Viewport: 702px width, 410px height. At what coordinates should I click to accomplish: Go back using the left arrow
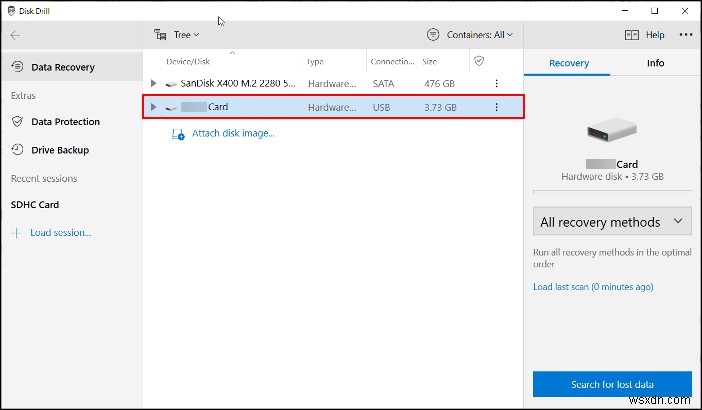tap(15, 35)
